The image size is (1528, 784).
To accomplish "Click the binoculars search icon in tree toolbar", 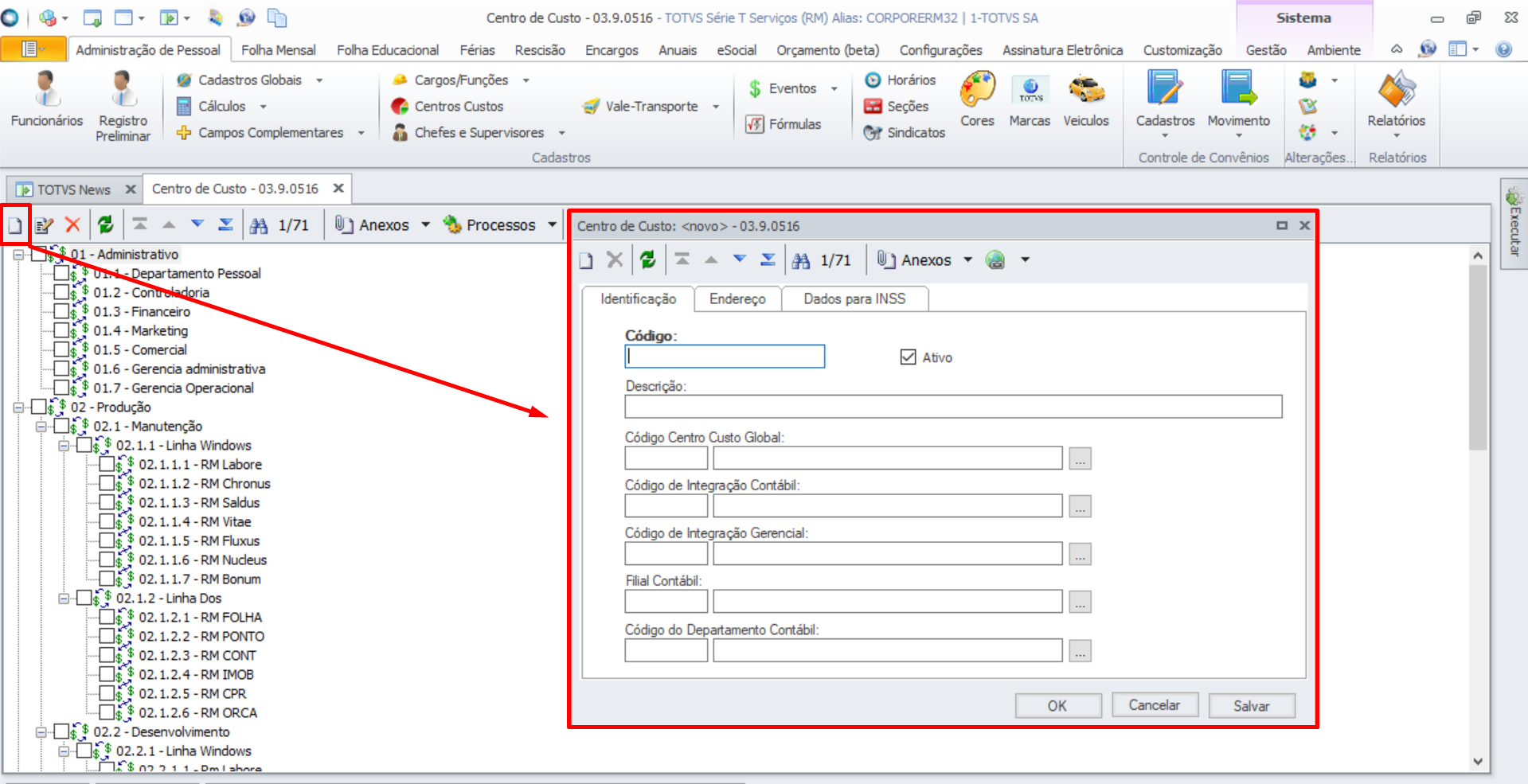I will (259, 225).
